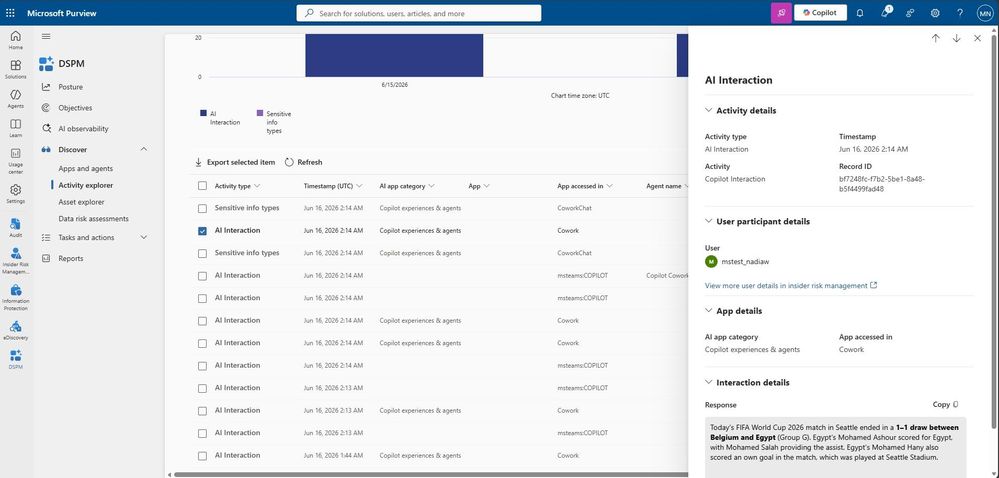Check the AI Interaction 1:44 AM row checkbox
999x478 pixels.
pyautogui.click(x=203, y=456)
